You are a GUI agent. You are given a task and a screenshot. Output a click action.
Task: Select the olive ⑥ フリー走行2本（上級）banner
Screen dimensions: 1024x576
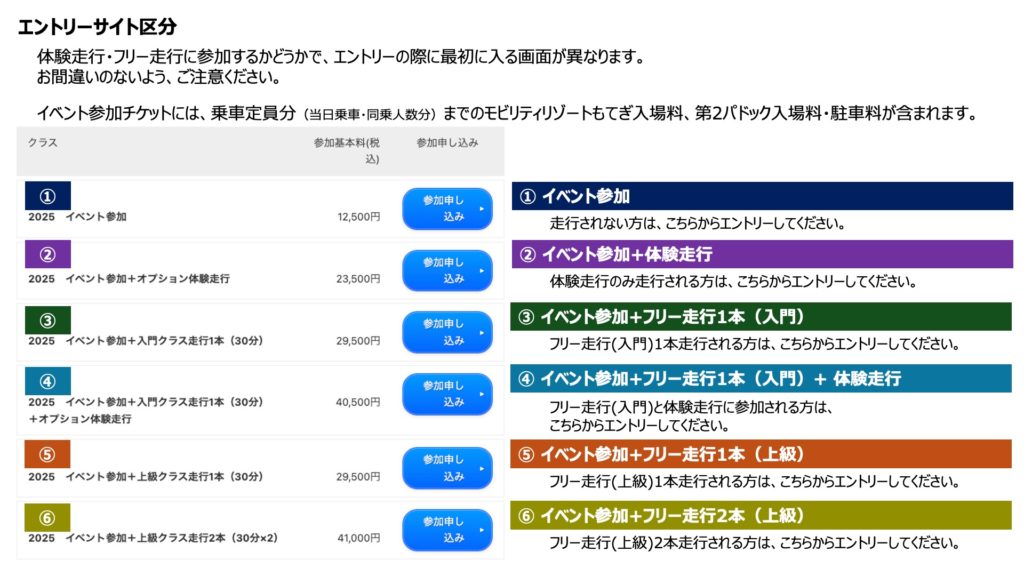point(761,516)
